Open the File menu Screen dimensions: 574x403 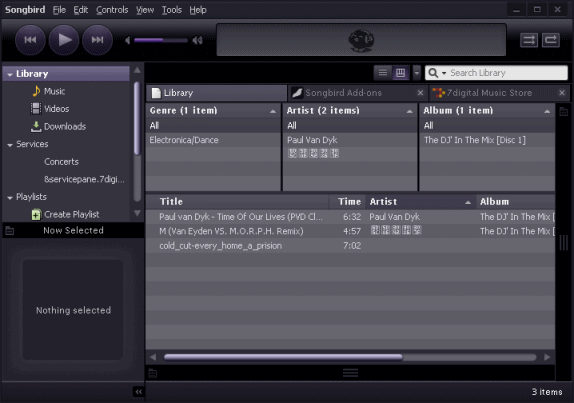pos(59,10)
